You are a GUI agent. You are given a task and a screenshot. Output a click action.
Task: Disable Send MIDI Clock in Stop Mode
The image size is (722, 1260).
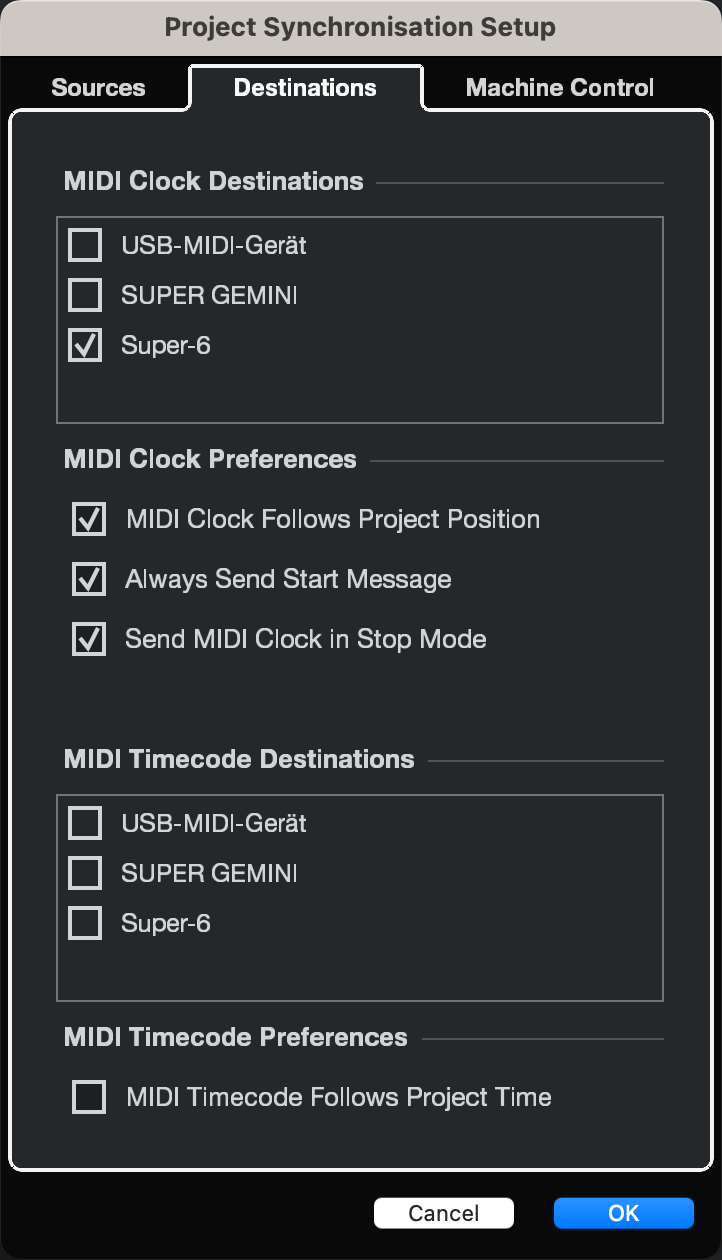point(88,638)
